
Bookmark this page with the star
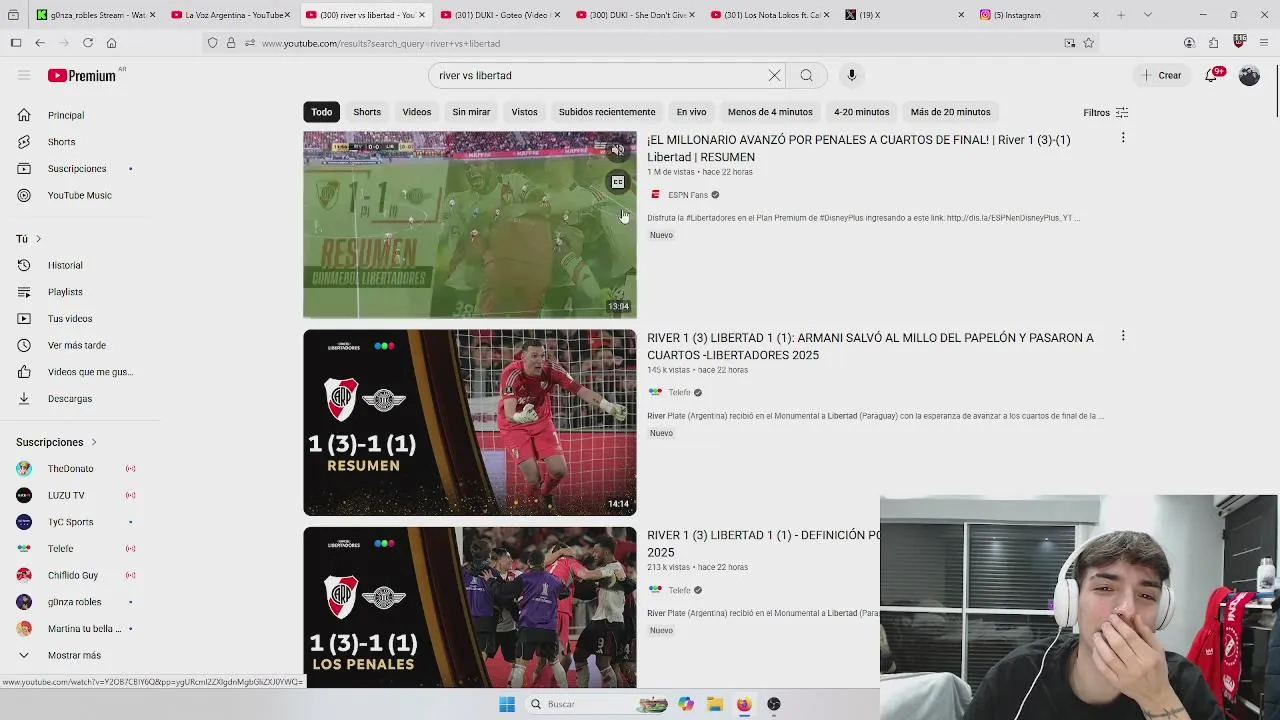pos(1089,43)
